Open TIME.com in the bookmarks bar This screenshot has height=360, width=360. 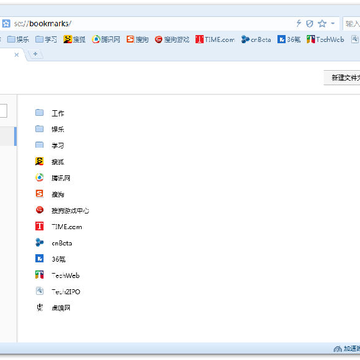pyautogui.click(x=215, y=39)
